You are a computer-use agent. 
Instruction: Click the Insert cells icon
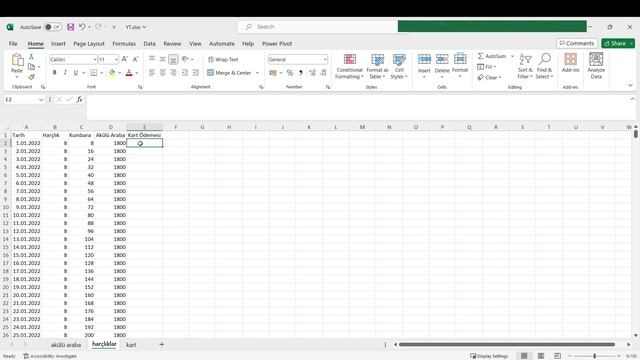pyautogui.click(x=424, y=60)
